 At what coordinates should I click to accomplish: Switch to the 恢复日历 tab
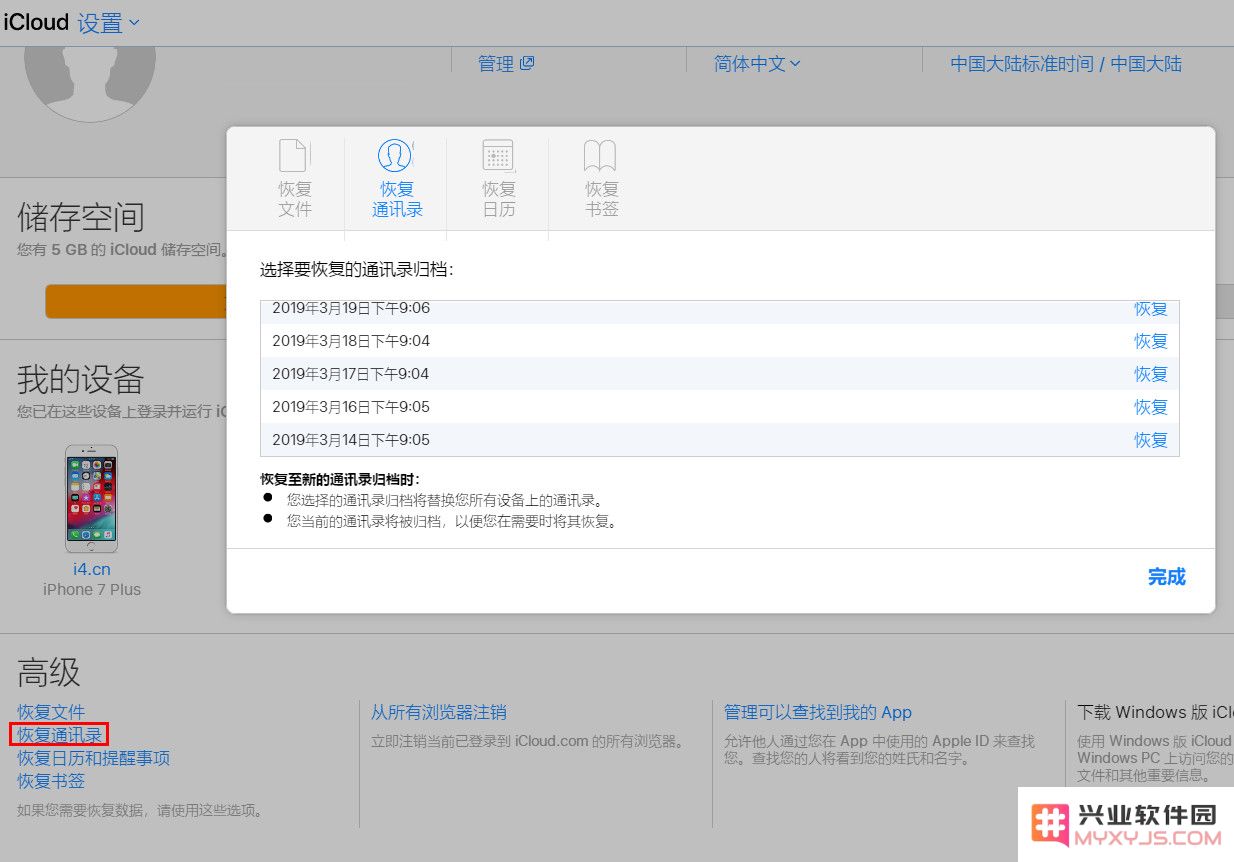[499, 178]
